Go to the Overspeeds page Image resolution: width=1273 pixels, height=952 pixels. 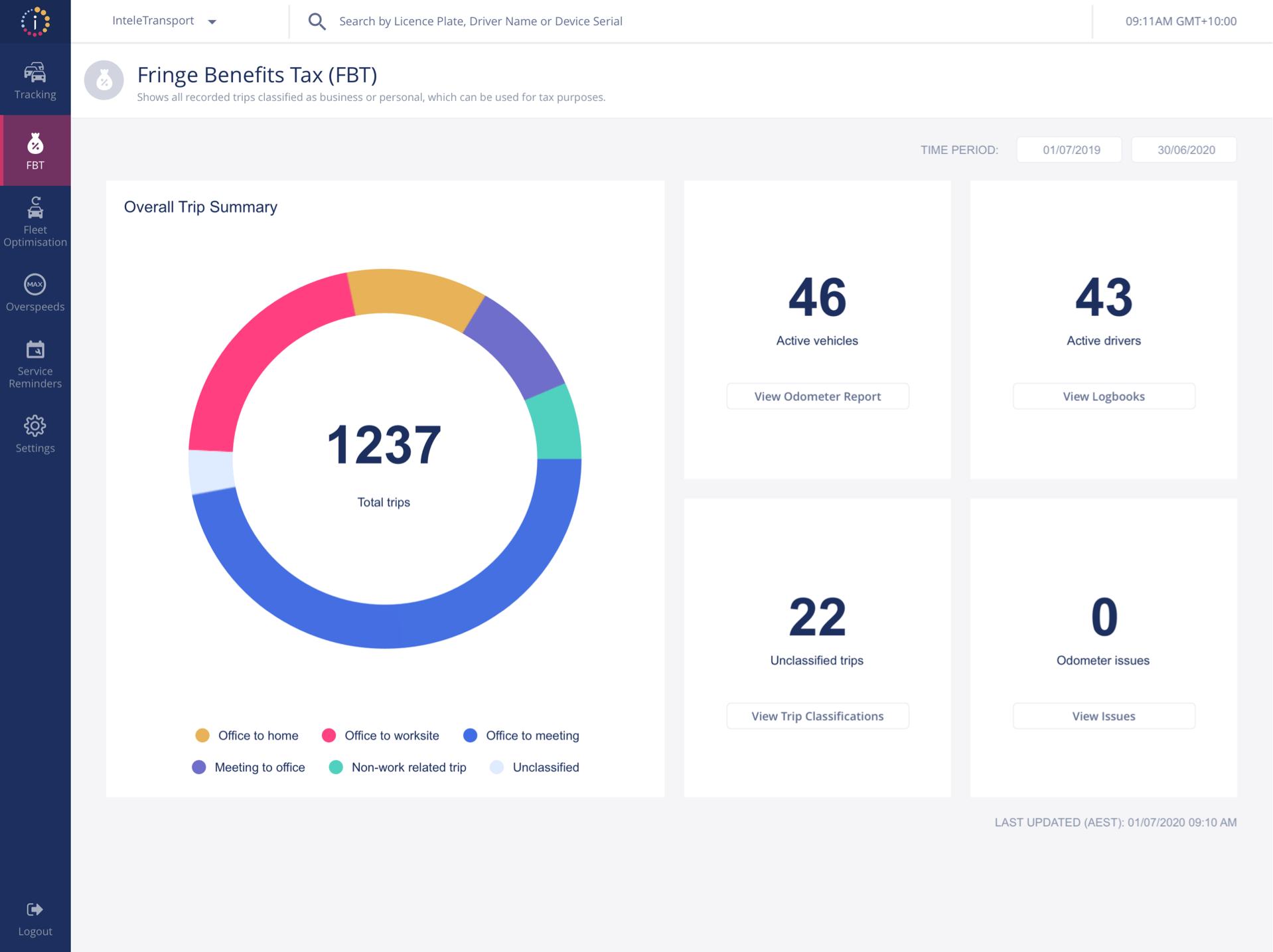[x=35, y=292]
